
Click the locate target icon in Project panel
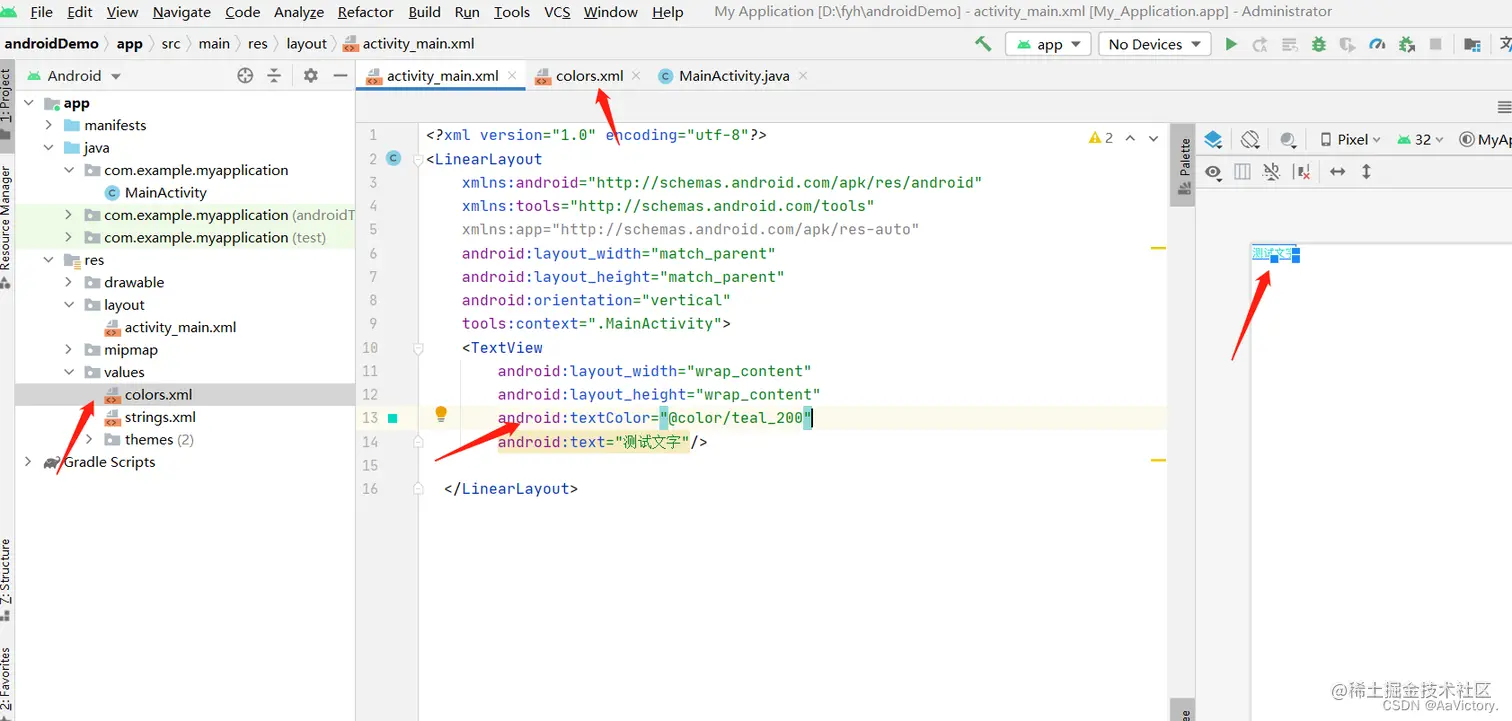click(x=245, y=76)
